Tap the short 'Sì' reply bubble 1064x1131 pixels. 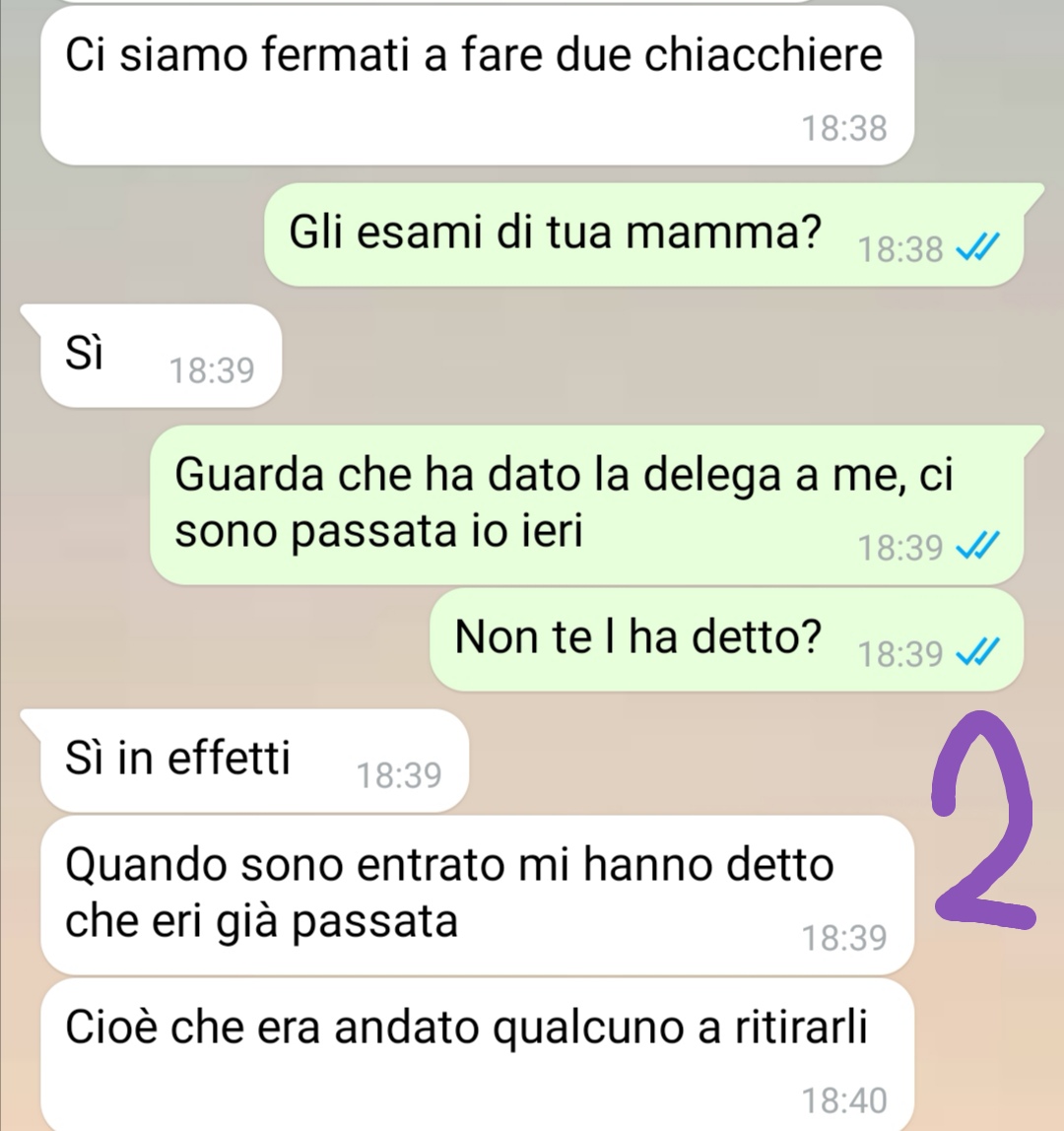[161, 356]
